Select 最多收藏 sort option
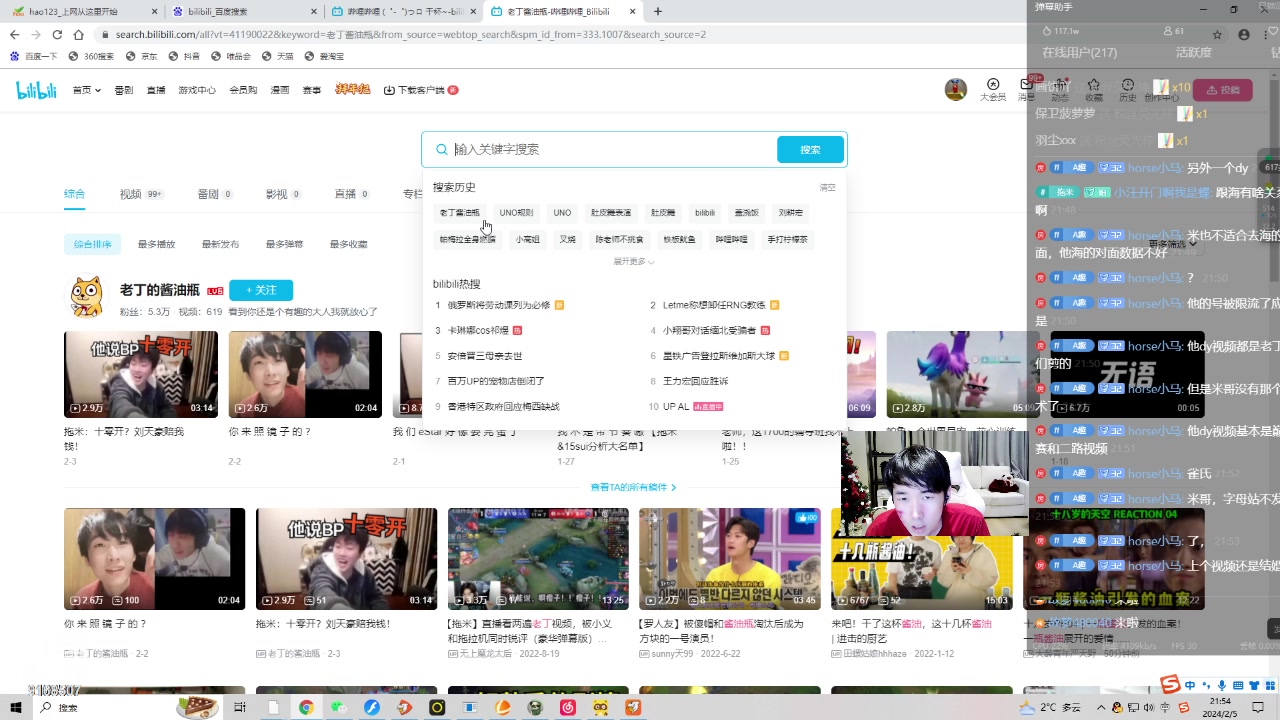 point(348,244)
